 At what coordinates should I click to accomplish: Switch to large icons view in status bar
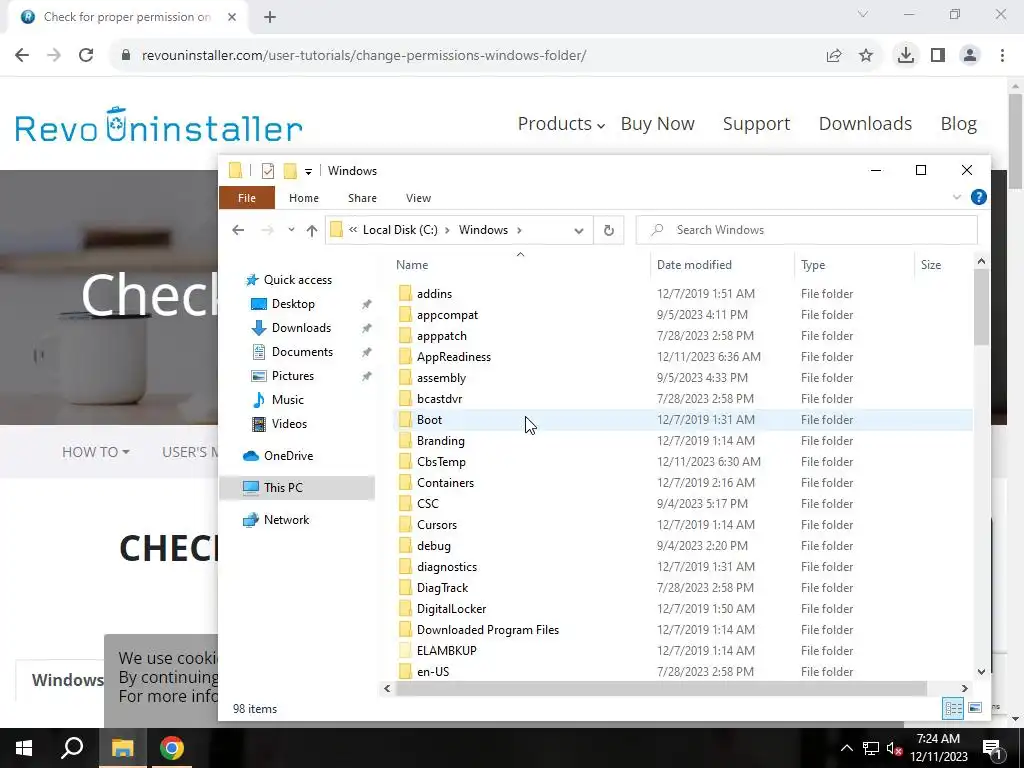[974, 709]
